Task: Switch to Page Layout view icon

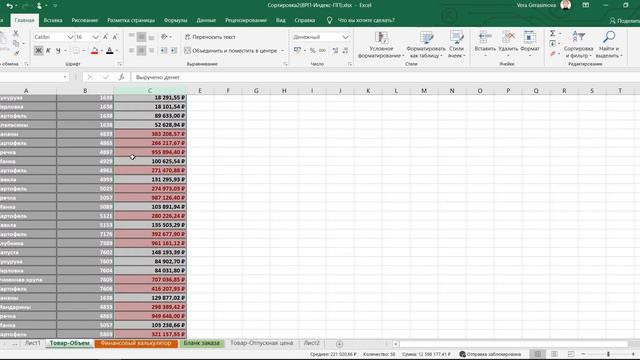Action: tap(554, 354)
